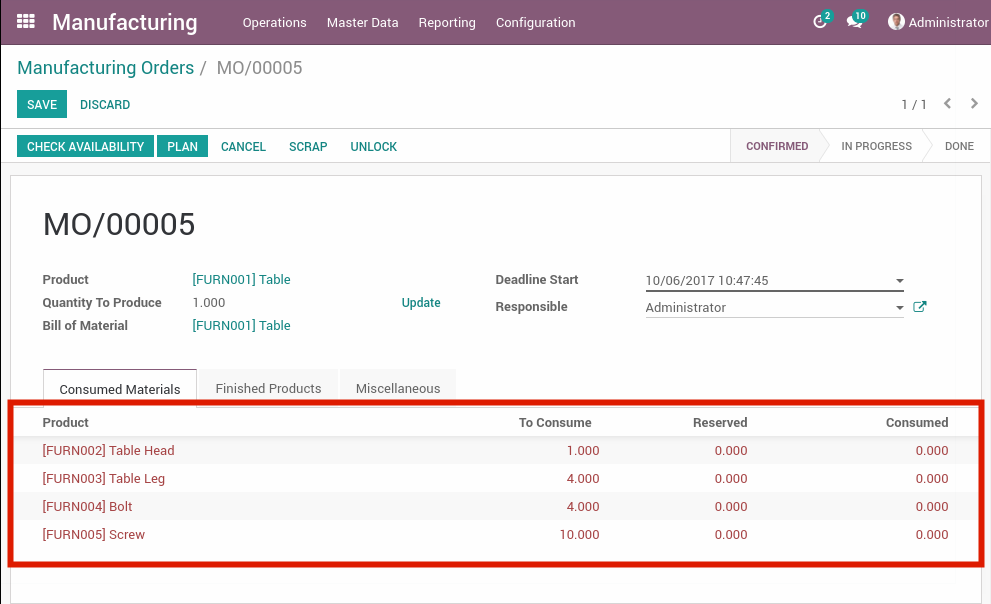Select the [FURN004] Bolt row
Screen dimensions: 991x604
[x=496, y=506]
